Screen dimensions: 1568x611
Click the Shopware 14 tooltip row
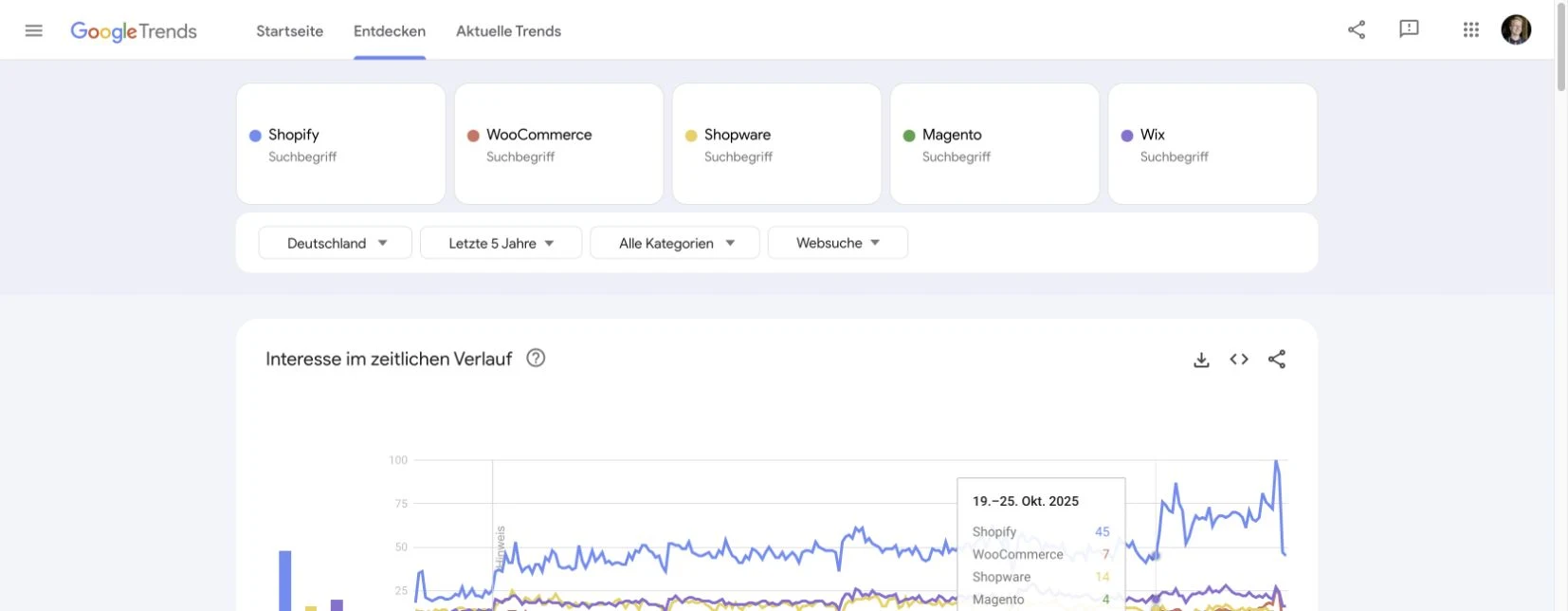(1041, 577)
